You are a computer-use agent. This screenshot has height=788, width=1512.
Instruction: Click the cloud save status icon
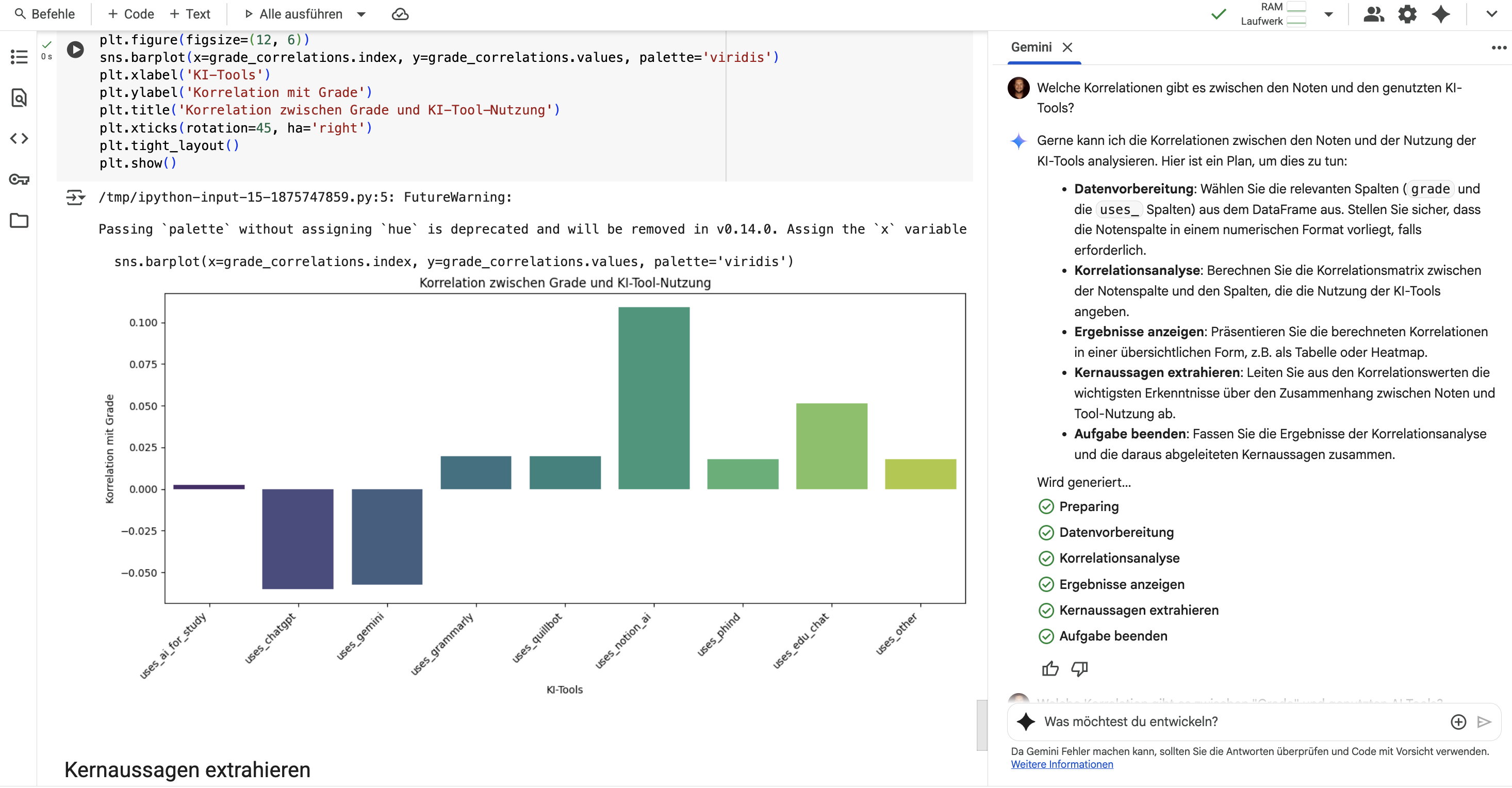point(400,14)
